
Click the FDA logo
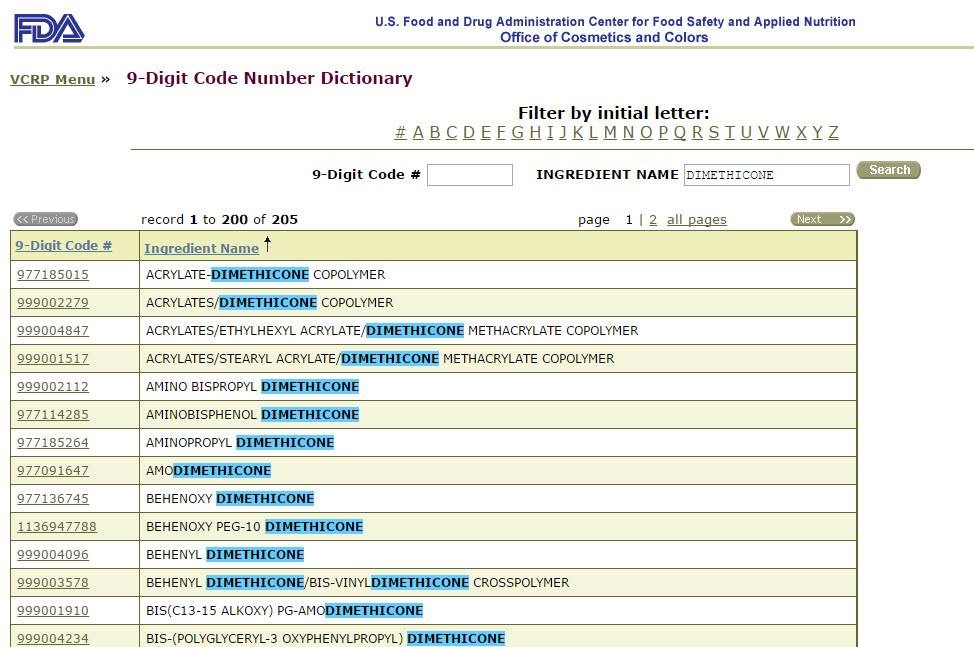coord(49,29)
